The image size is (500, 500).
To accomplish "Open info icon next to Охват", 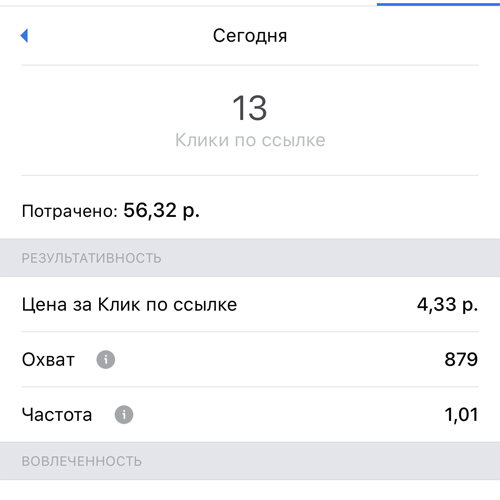I will click(x=106, y=360).
